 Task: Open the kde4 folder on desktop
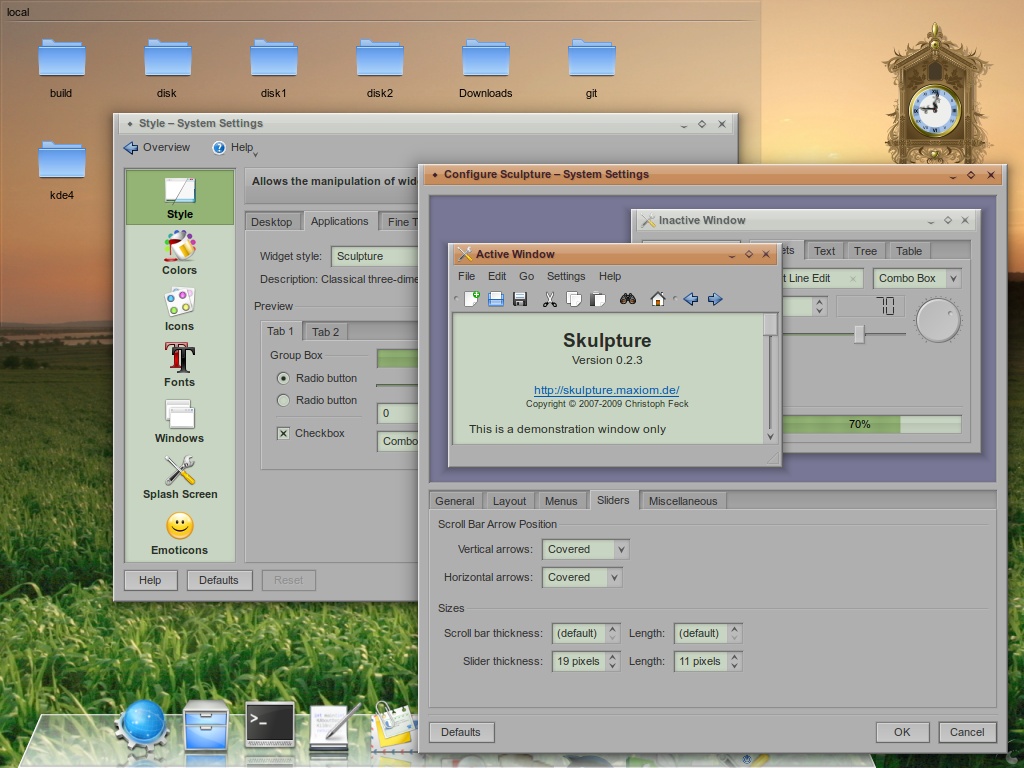[x=61, y=170]
